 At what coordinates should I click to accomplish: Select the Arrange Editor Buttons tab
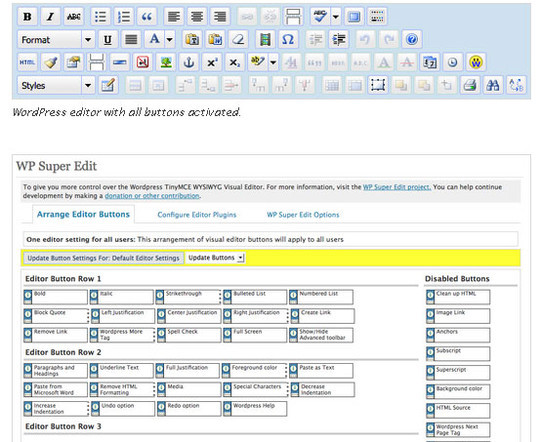click(83, 214)
